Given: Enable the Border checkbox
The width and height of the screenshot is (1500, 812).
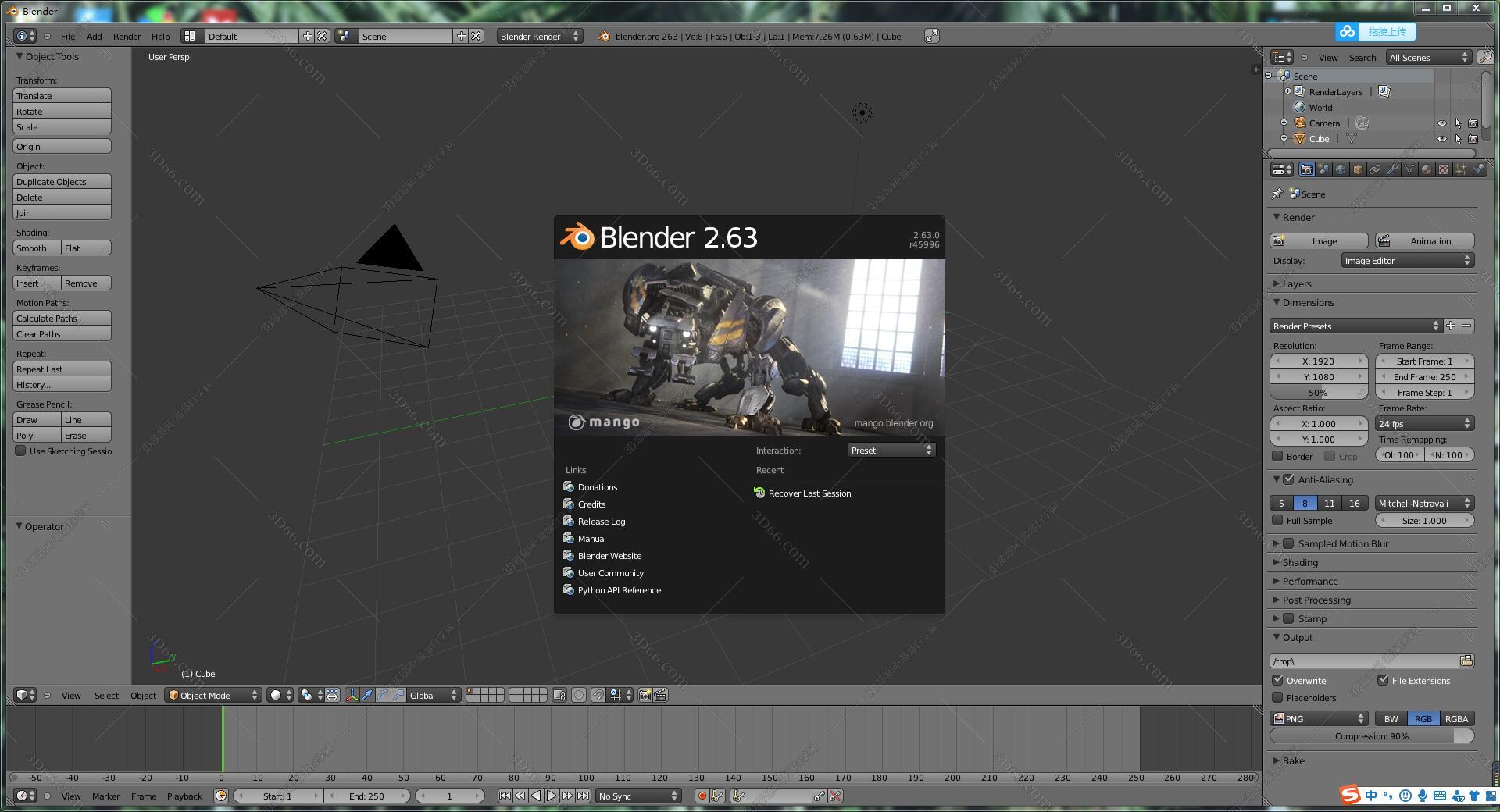Looking at the screenshot, I should (1278, 456).
